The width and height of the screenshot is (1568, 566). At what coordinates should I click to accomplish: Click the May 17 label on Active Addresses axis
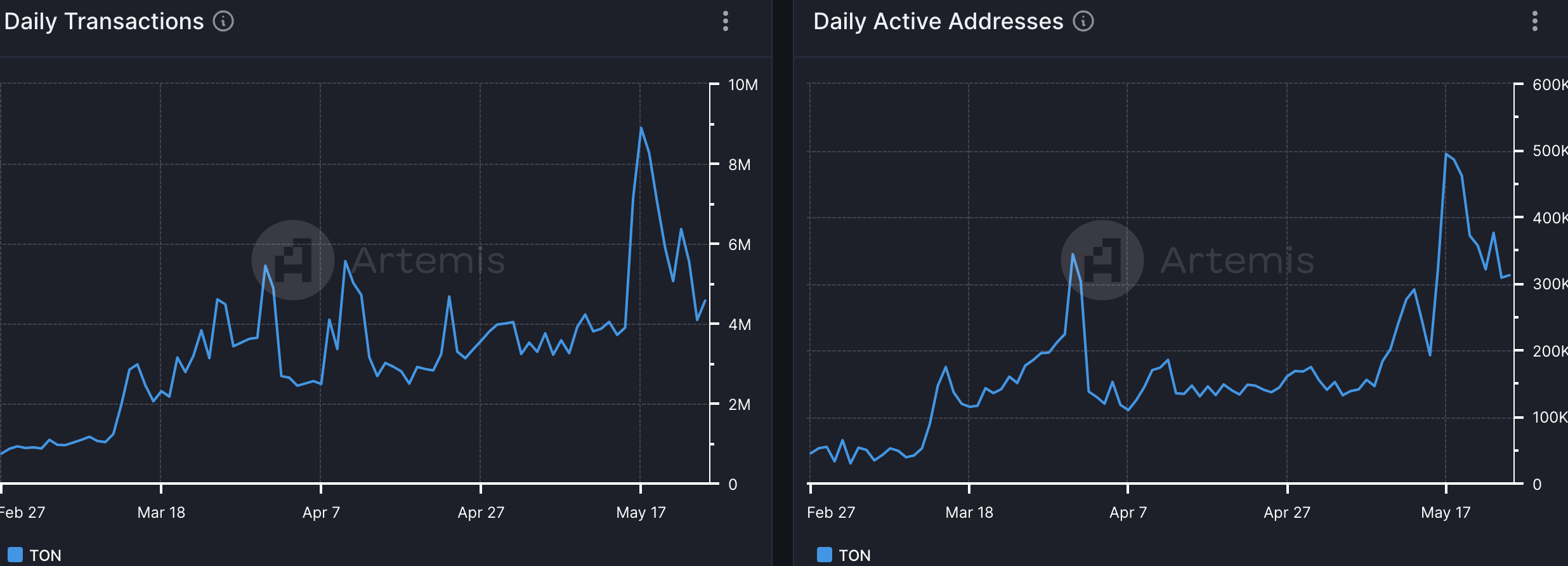(1446, 513)
